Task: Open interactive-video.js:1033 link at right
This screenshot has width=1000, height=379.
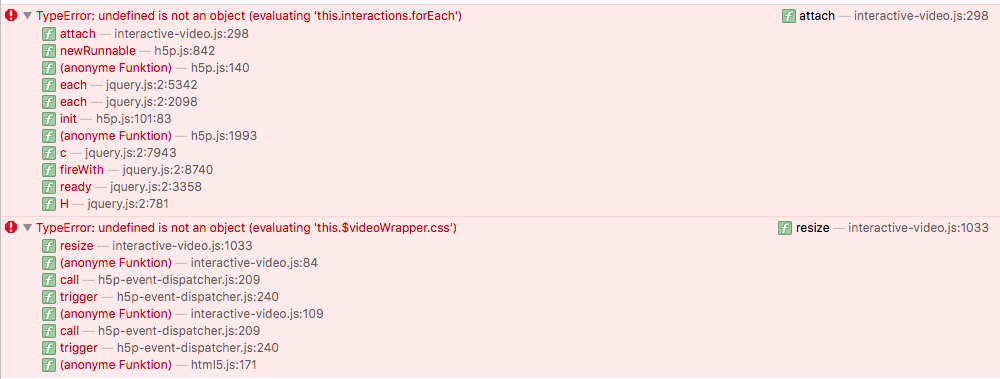Action: pos(918,227)
